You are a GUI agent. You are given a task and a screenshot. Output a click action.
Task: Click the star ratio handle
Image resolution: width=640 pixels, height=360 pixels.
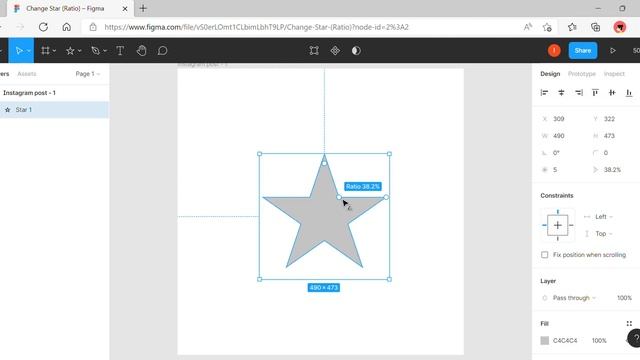339,197
